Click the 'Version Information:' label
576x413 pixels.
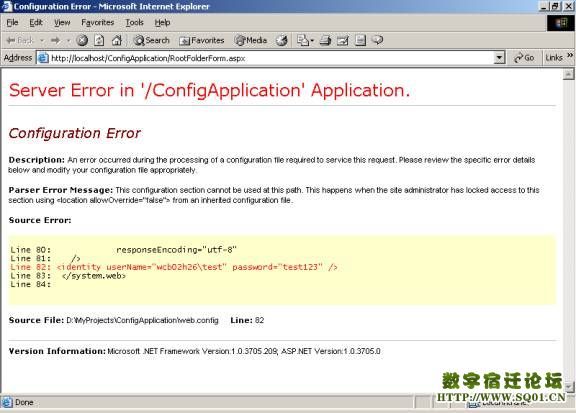point(57,351)
